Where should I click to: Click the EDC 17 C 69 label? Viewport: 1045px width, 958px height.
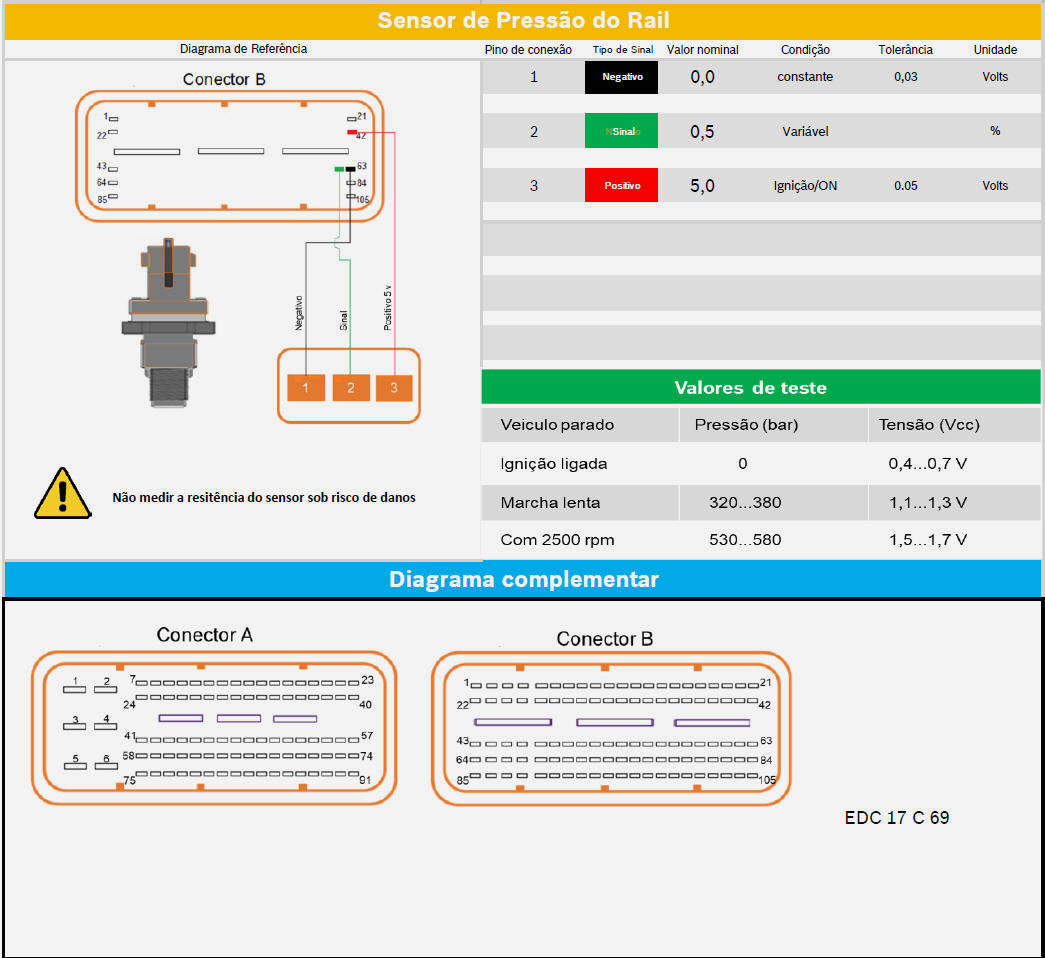pos(896,818)
